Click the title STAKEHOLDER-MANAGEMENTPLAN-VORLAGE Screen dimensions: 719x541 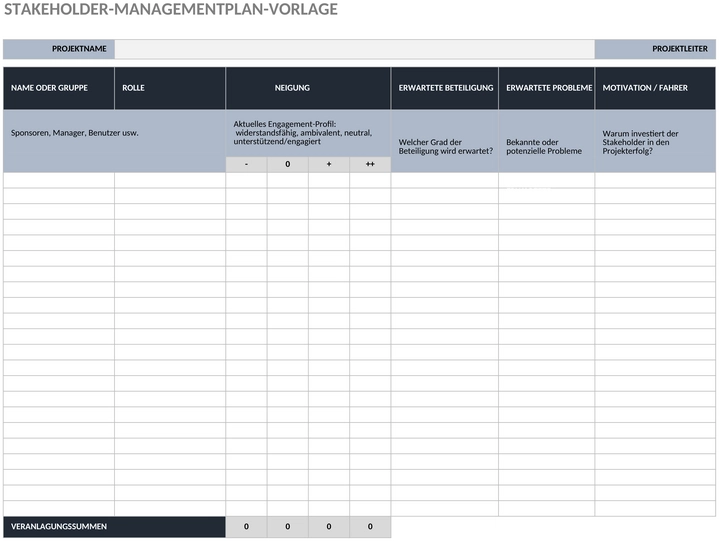click(x=171, y=9)
